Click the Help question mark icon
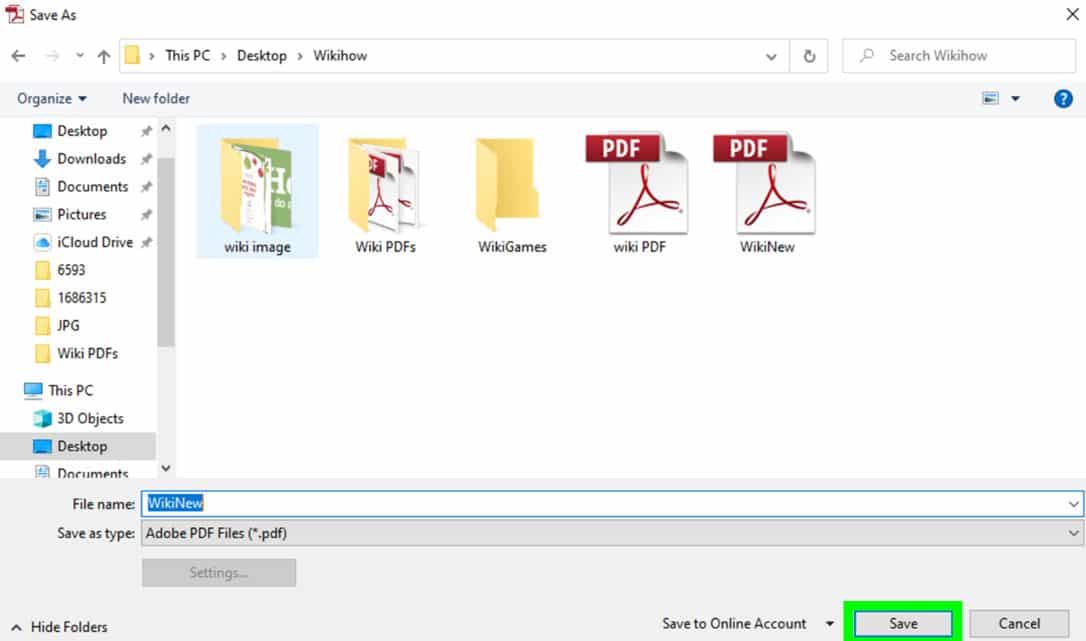 click(1063, 98)
